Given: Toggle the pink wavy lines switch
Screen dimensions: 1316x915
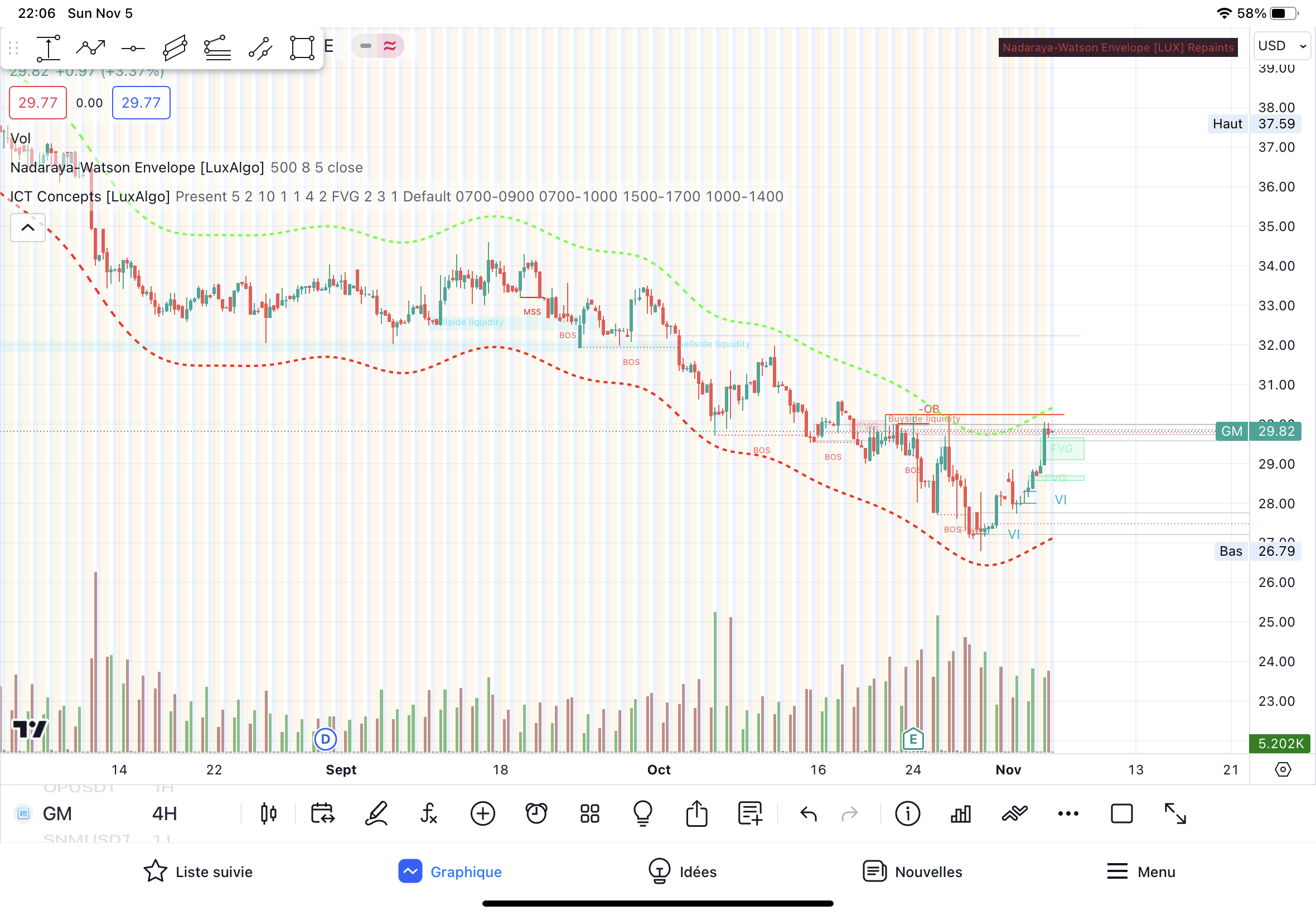Looking at the screenshot, I should [390, 46].
